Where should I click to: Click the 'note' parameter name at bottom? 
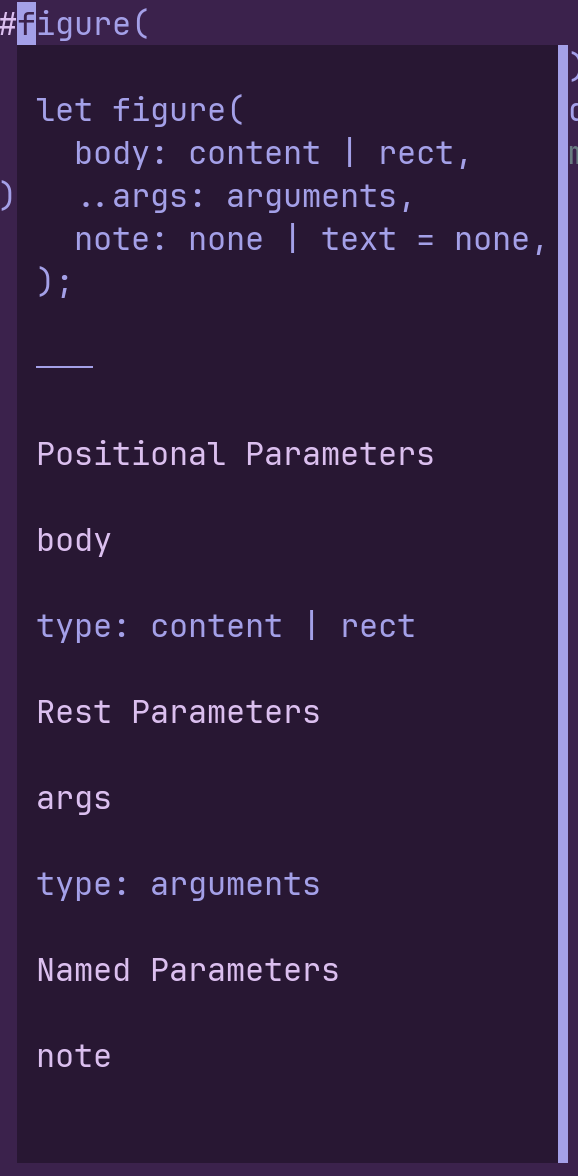coord(74,1057)
